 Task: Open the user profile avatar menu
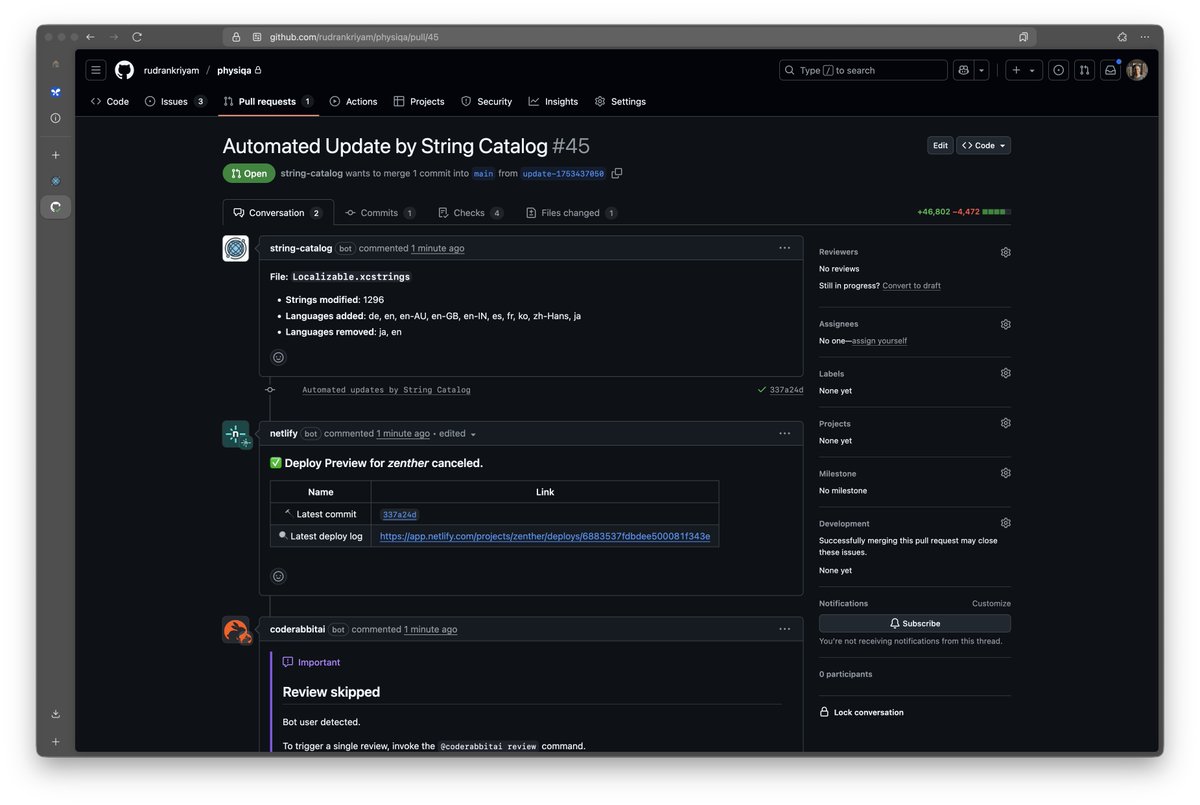[1137, 70]
